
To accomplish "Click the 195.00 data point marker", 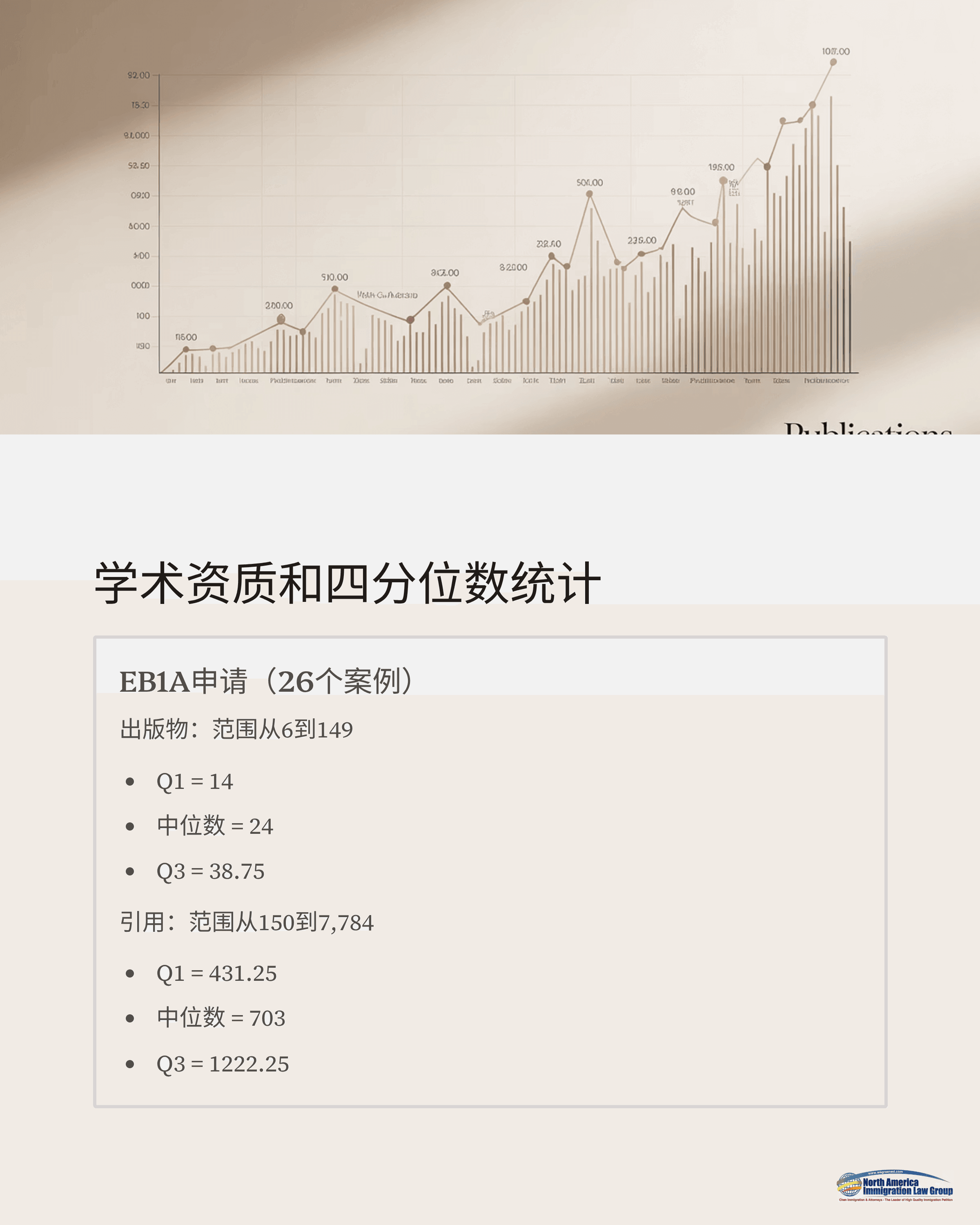I will 723,180.
